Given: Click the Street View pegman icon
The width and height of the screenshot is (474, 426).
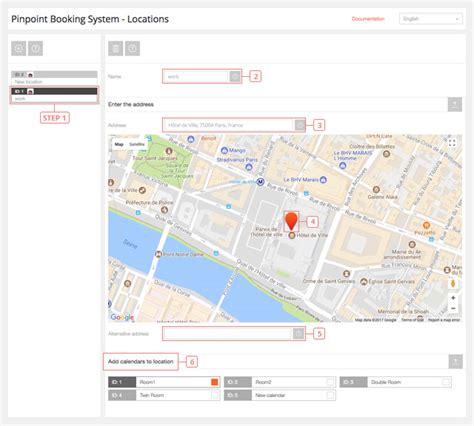Looking at the screenshot, I should click(x=453, y=283).
